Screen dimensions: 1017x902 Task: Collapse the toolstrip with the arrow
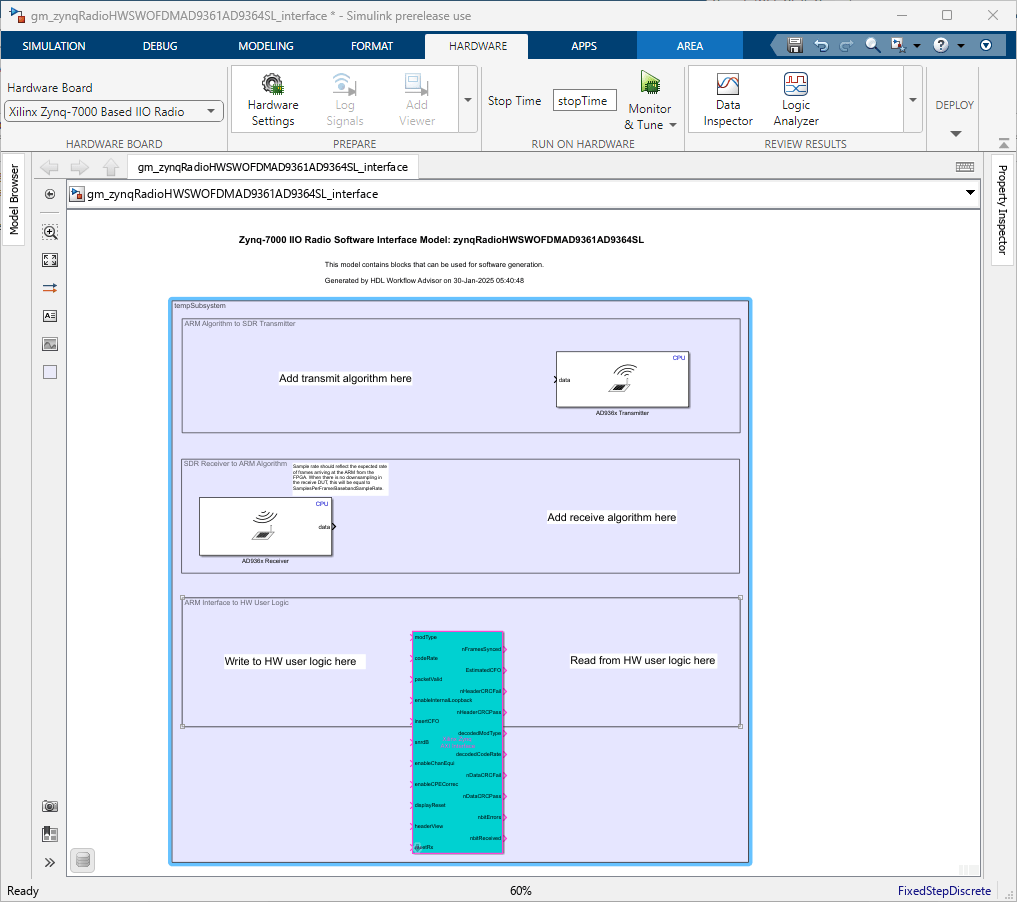click(1004, 143)
